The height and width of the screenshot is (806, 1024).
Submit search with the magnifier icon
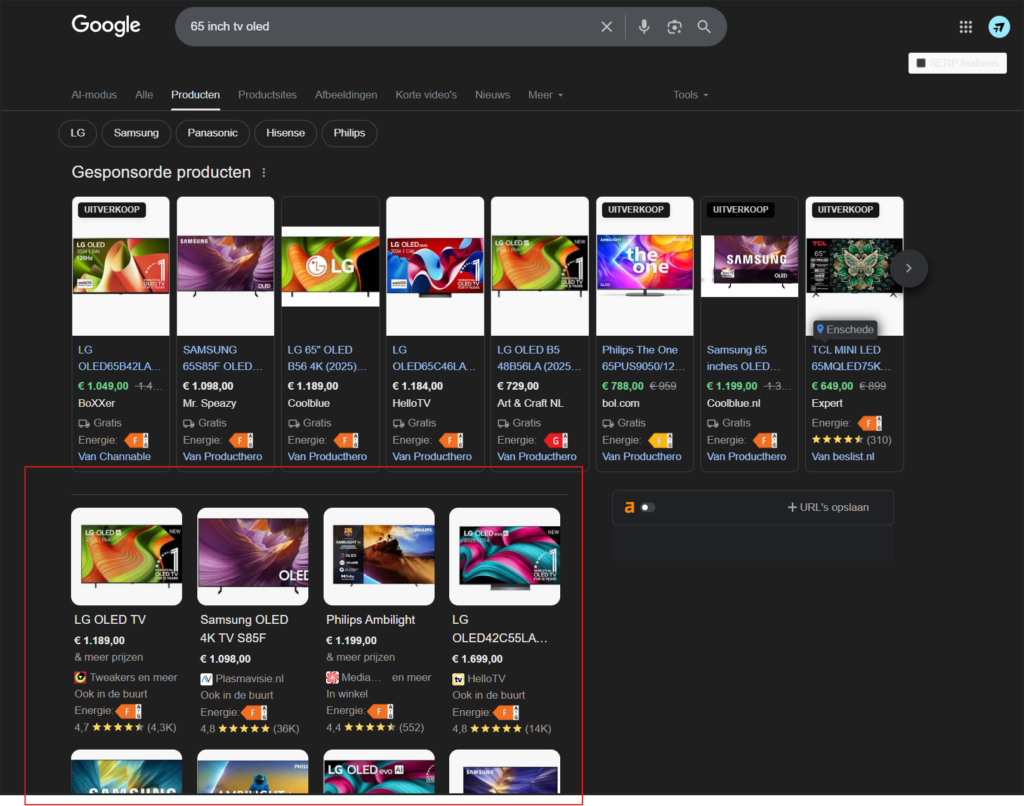[703, 27]
